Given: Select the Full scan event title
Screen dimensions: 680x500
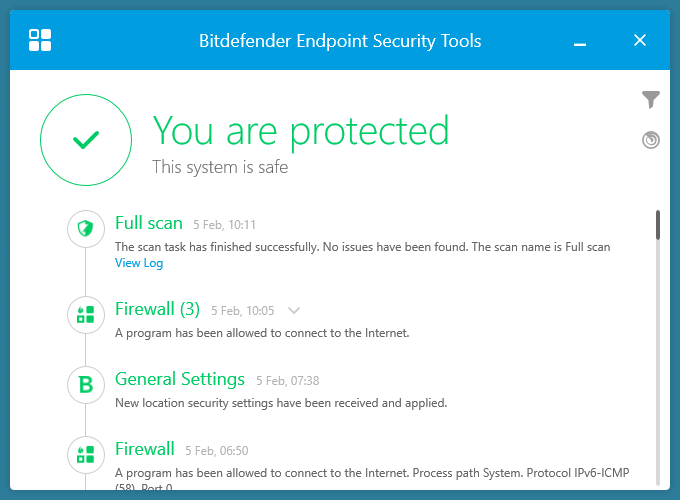Looking at the screenshot, I should point(149,223).
